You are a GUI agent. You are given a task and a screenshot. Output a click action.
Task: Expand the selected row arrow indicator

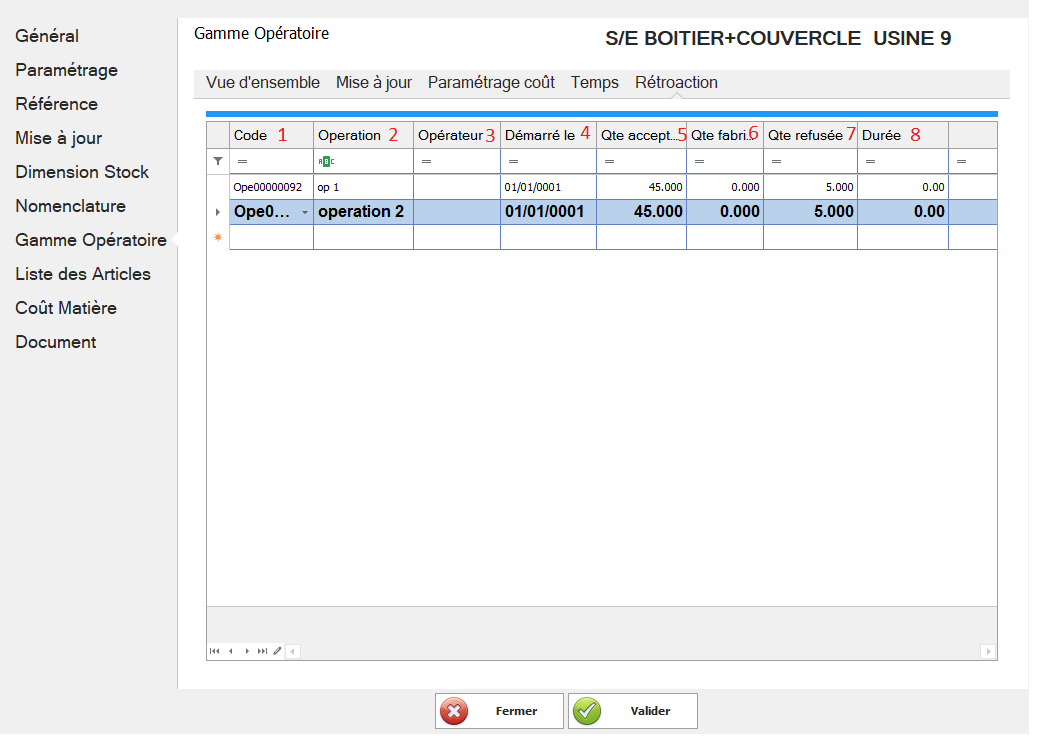[218, 212]
